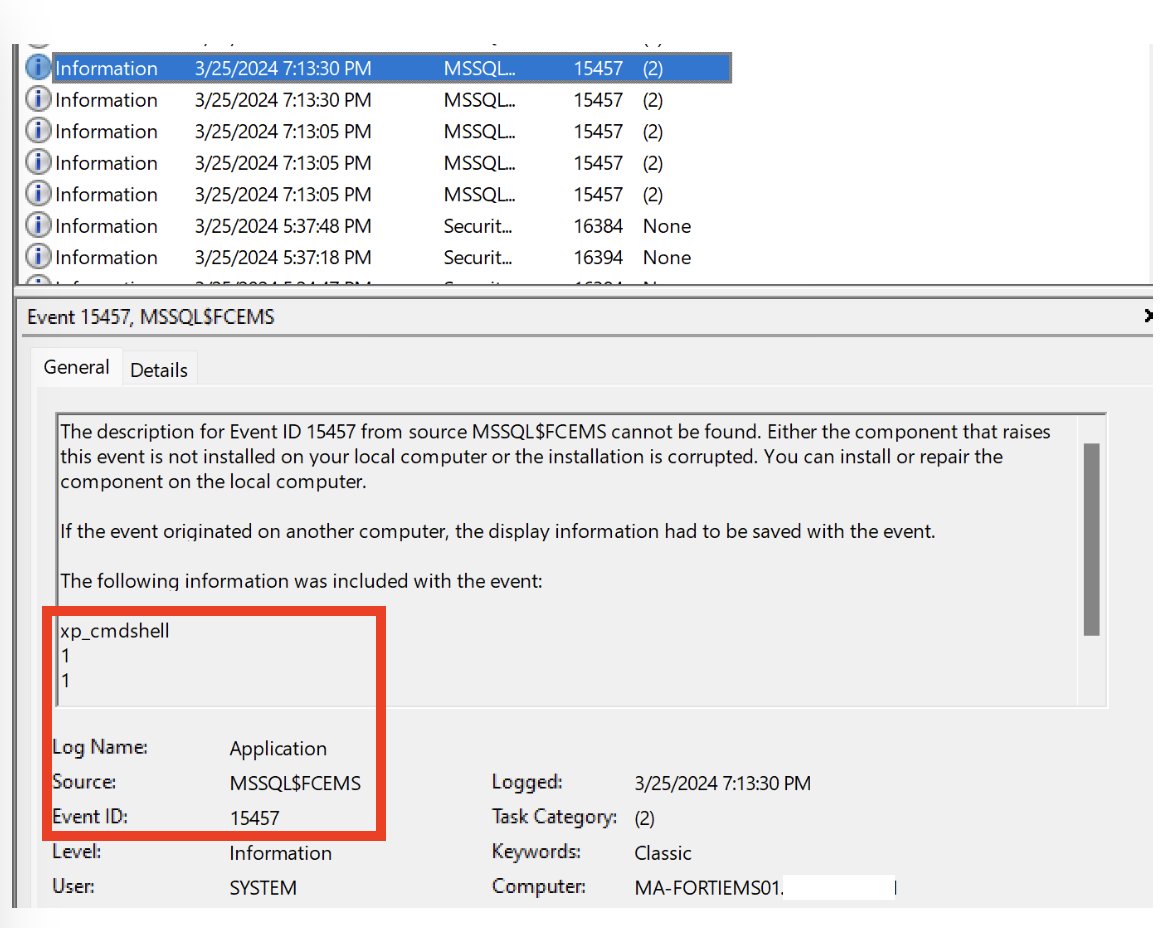Click the description box vertical scrollbar thumb
Viewport: 1170px width, 928px height.
click(1091, 539)
